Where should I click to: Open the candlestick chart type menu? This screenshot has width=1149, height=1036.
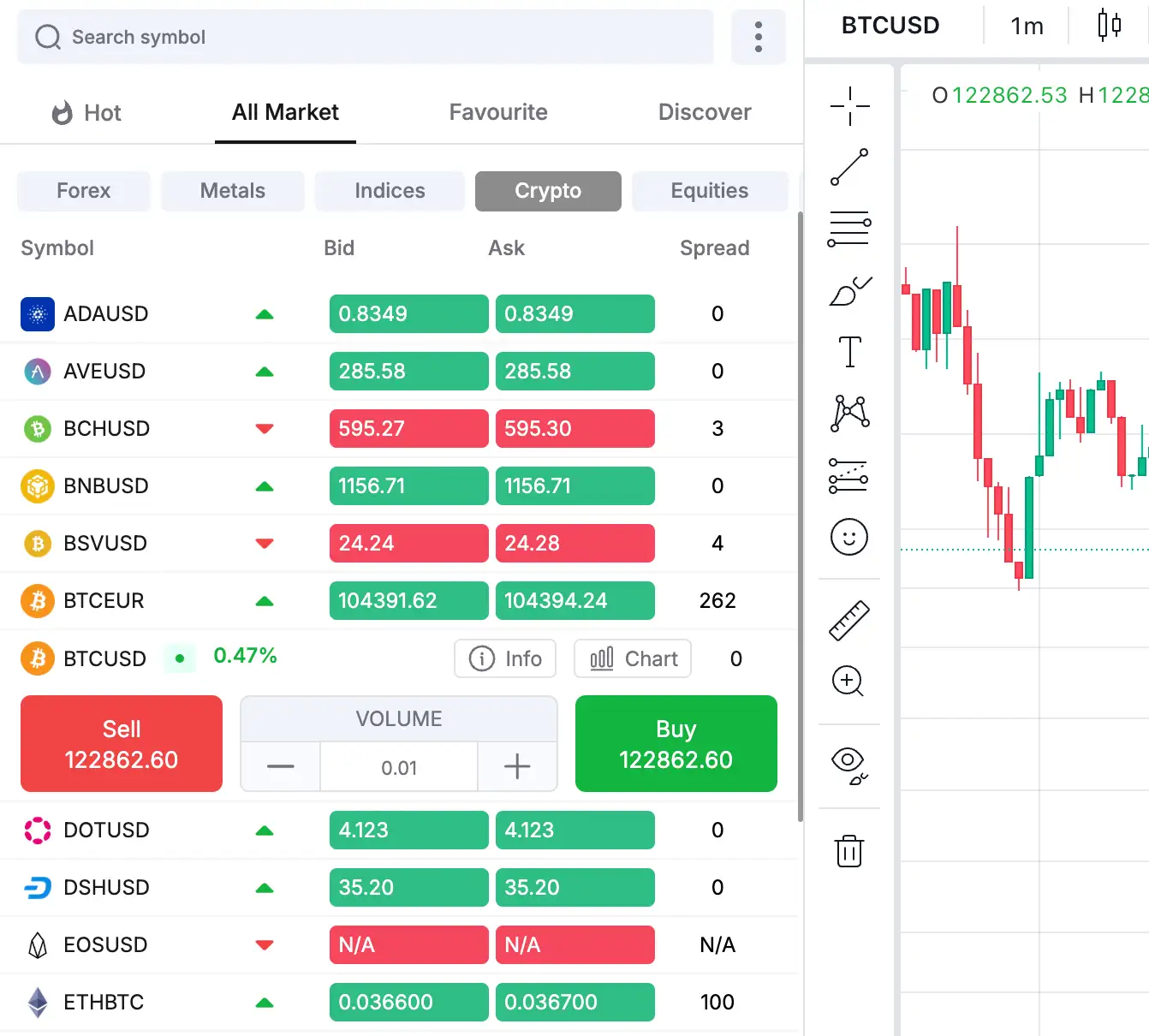coord(1109,26)
